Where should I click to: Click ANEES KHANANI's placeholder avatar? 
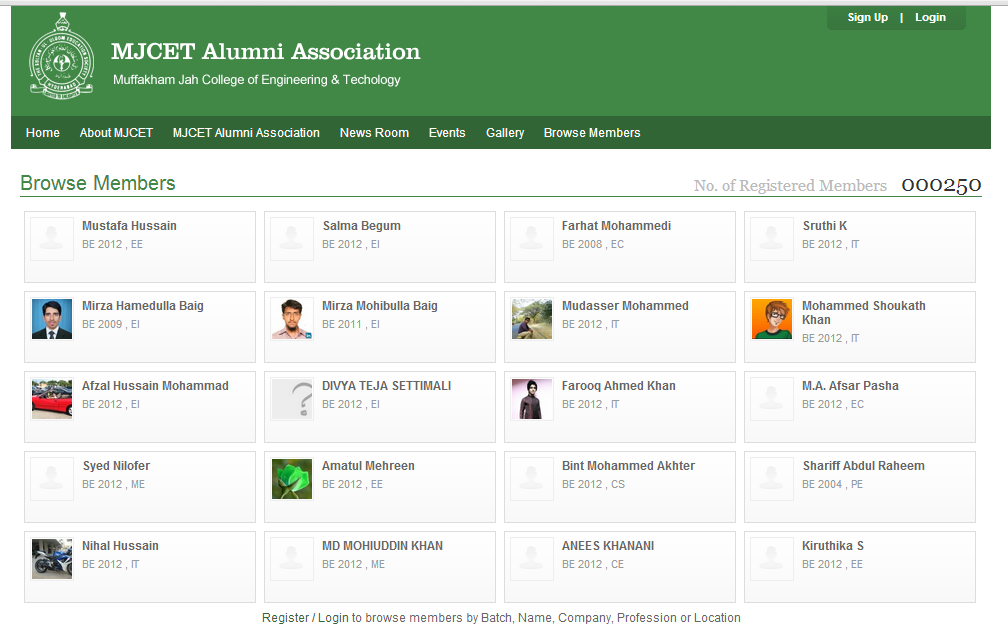pos(532,559)
